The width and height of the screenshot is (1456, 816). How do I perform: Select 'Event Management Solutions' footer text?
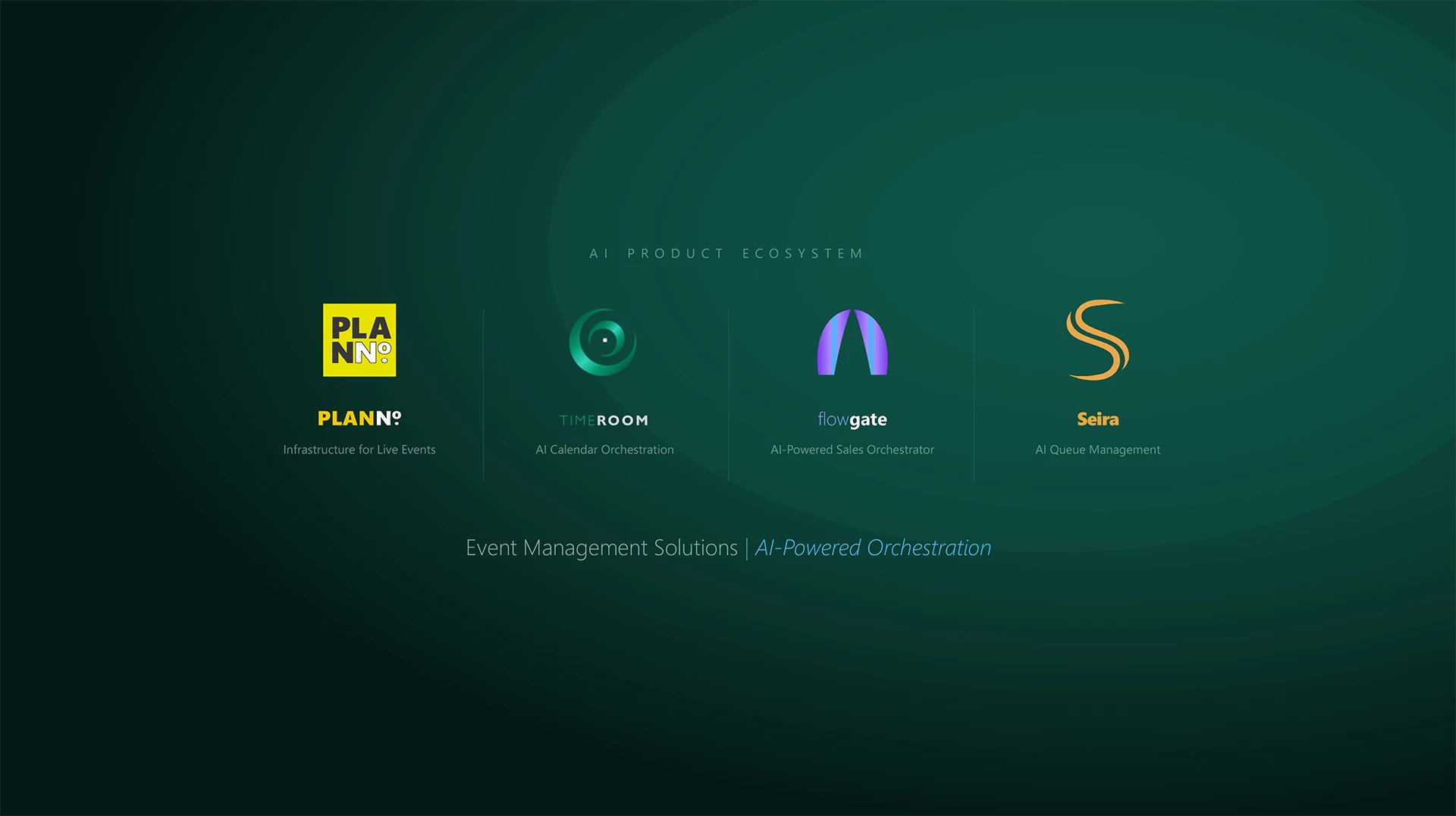[x=601, y=548]
